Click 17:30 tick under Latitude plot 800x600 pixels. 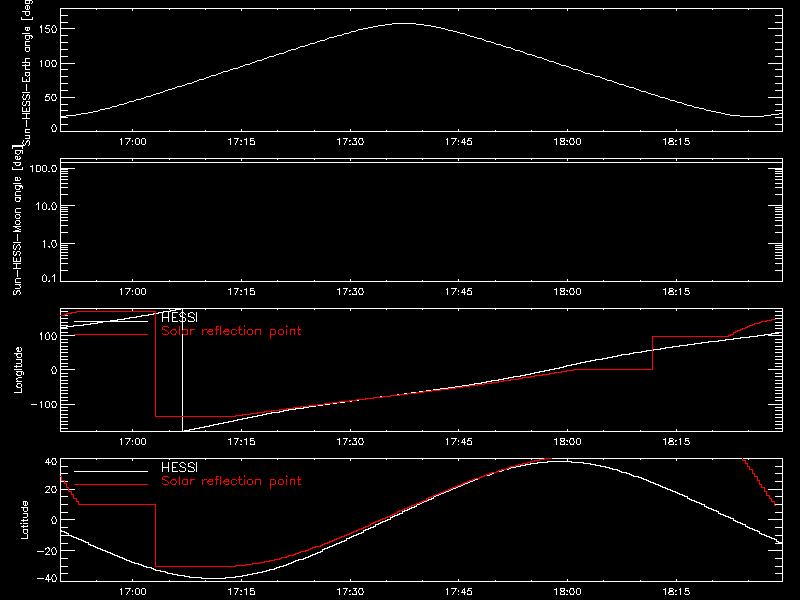pos(351,592)
